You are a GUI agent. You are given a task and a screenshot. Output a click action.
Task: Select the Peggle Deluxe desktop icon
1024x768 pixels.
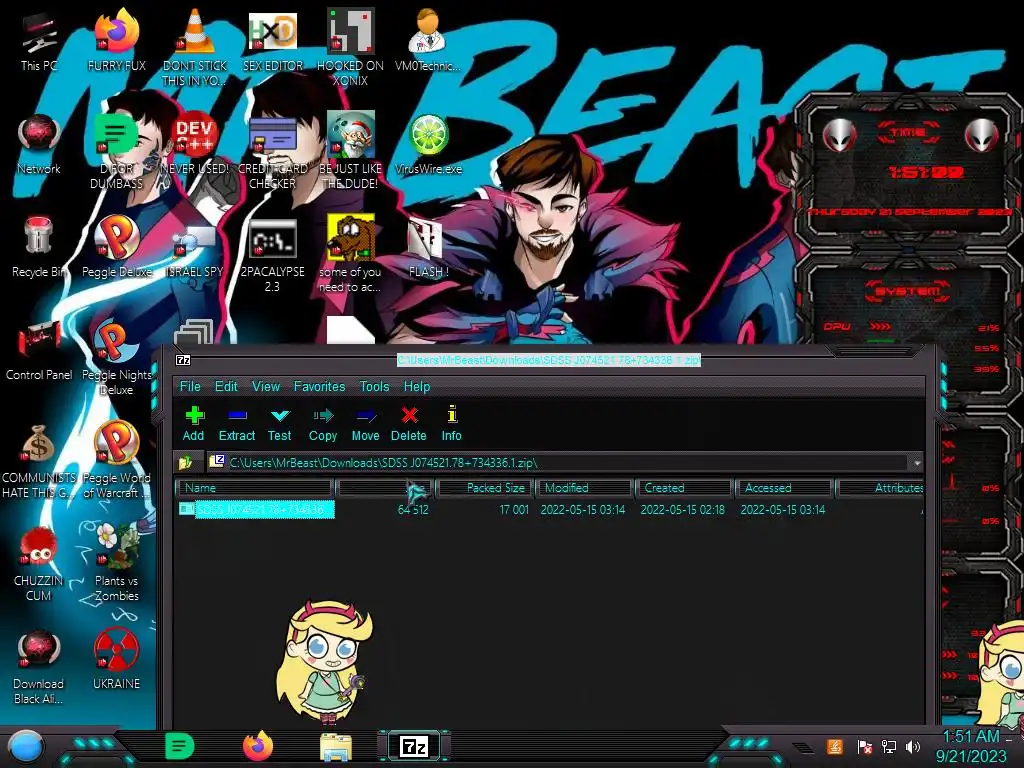pyautogui.click(x=116, y=248)
